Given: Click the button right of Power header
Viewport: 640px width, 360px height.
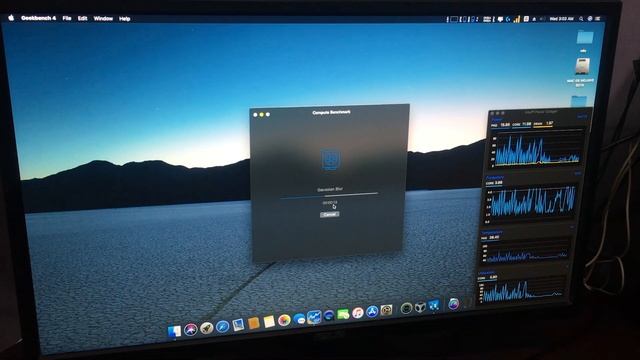Looking at the screenshot, I should [x=582, y=117].
